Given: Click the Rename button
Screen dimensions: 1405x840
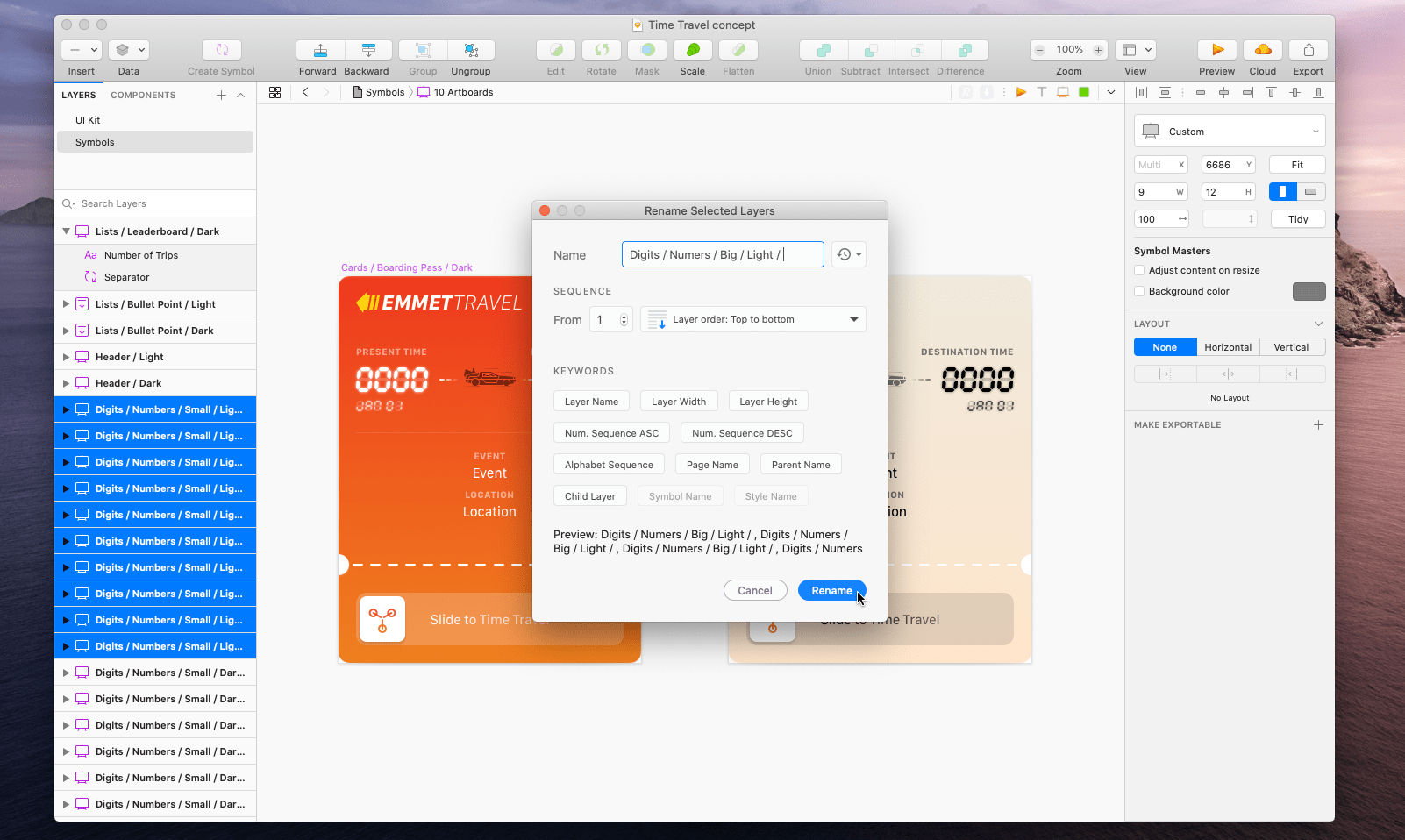Looking at the screenshot, I should coord(831,590).
